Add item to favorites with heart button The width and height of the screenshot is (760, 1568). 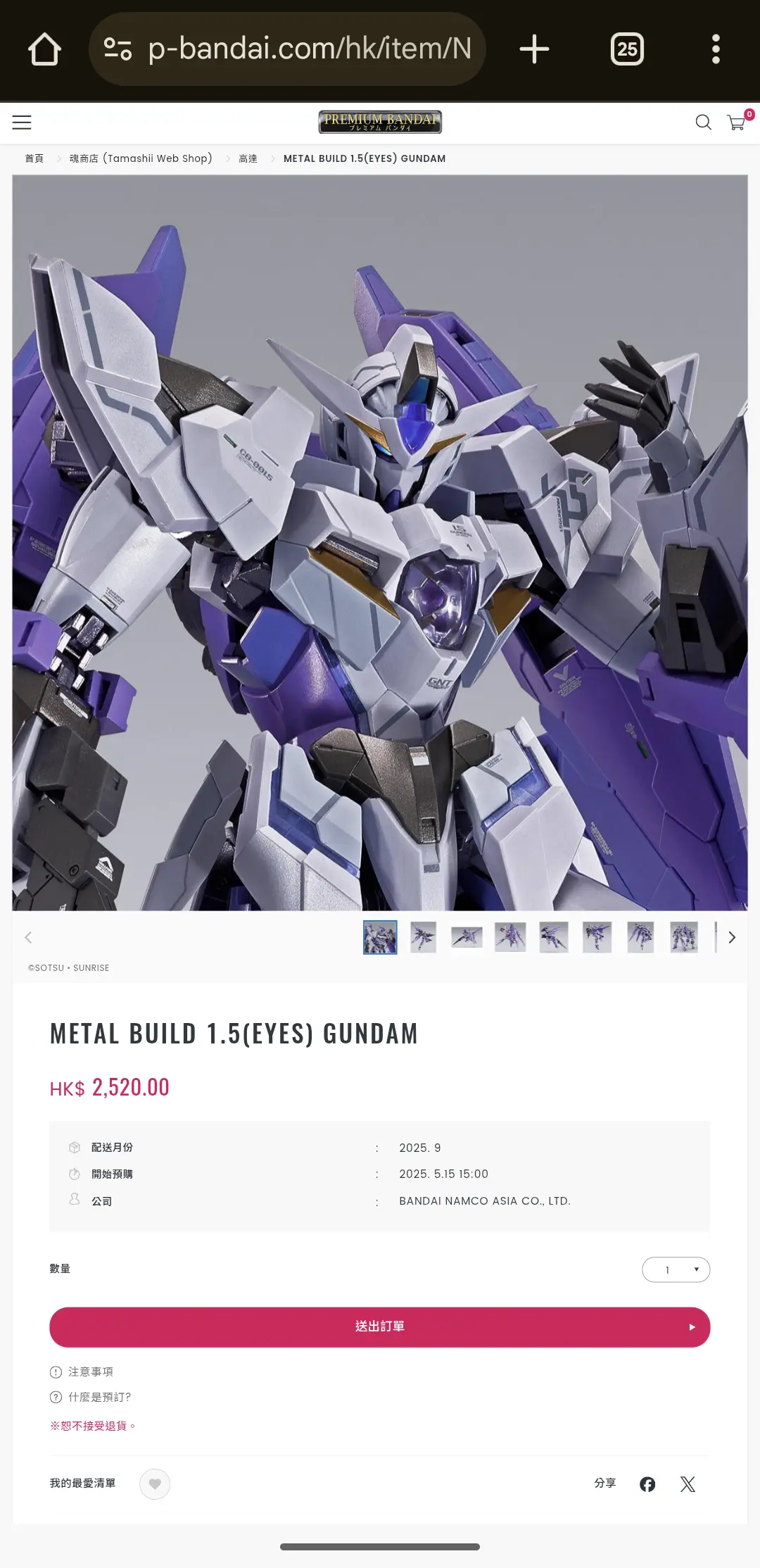coord(155,1484)
